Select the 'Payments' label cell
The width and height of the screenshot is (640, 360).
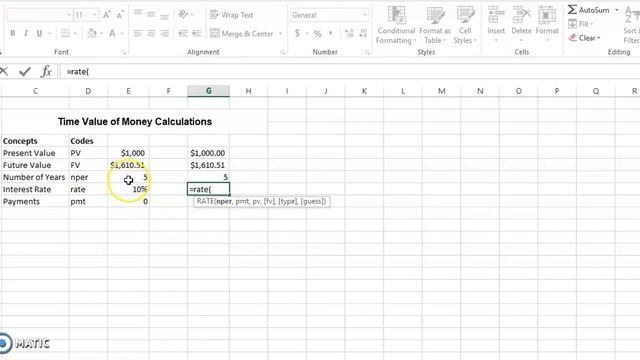(x=35, y=202)
